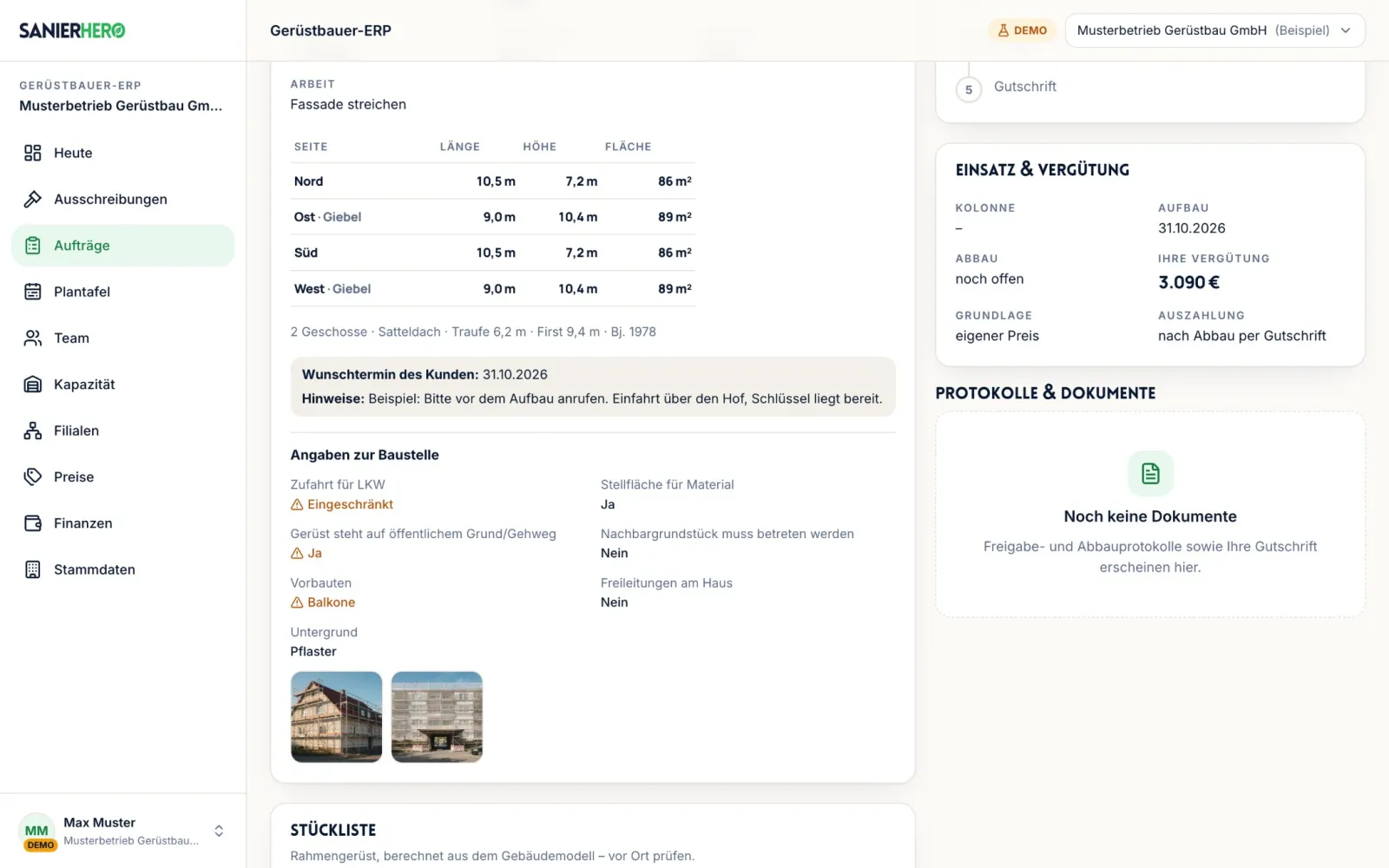Click the Kapazität warehouse icon
This screenshot has height=868, width=1389.
click(32, 385)
